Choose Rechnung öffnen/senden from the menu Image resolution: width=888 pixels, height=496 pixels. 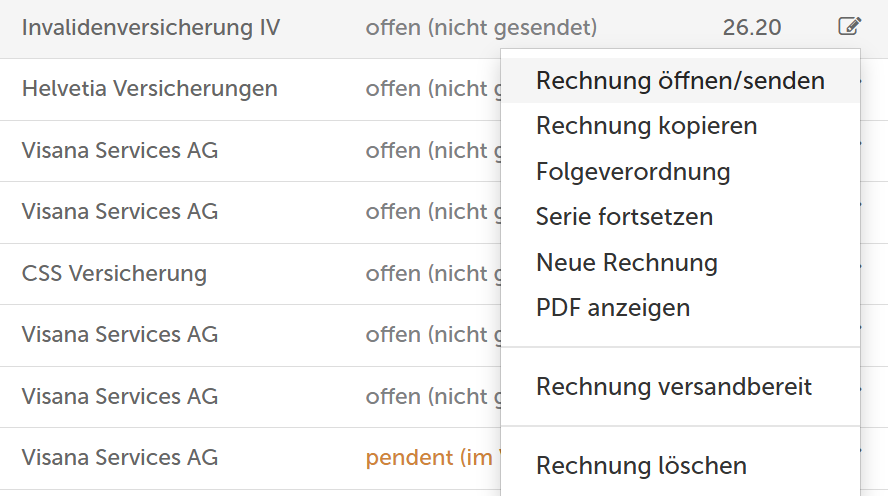pos(680,80)
